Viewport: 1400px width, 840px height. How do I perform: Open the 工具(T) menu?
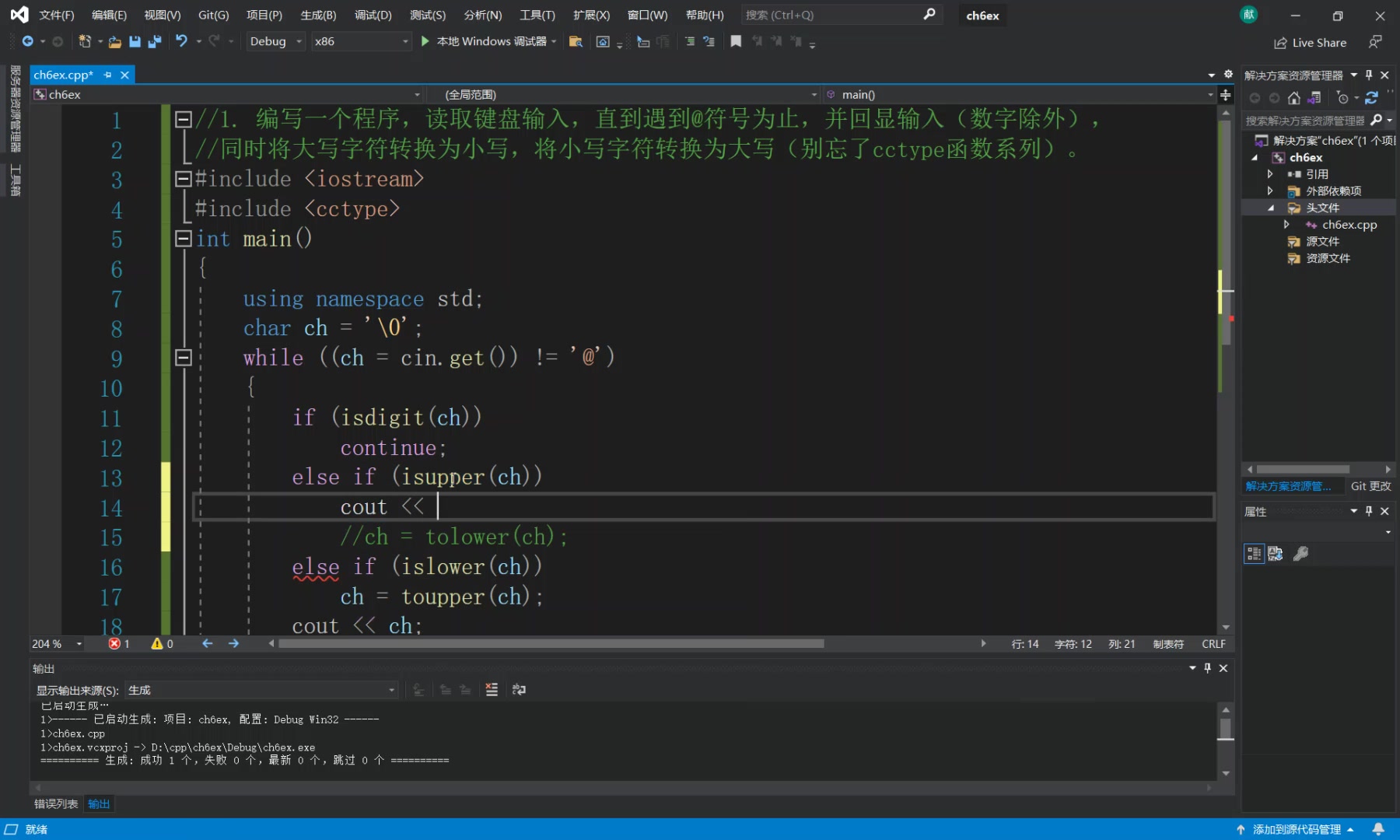click(537, 15)
